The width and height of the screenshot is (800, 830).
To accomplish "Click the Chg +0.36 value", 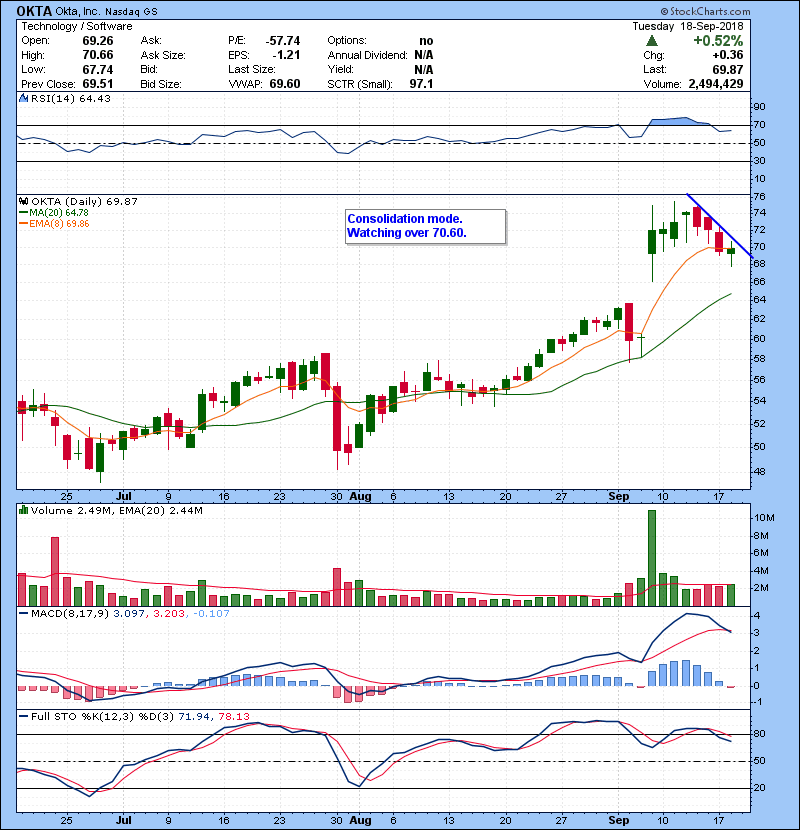I will point(727,55).
